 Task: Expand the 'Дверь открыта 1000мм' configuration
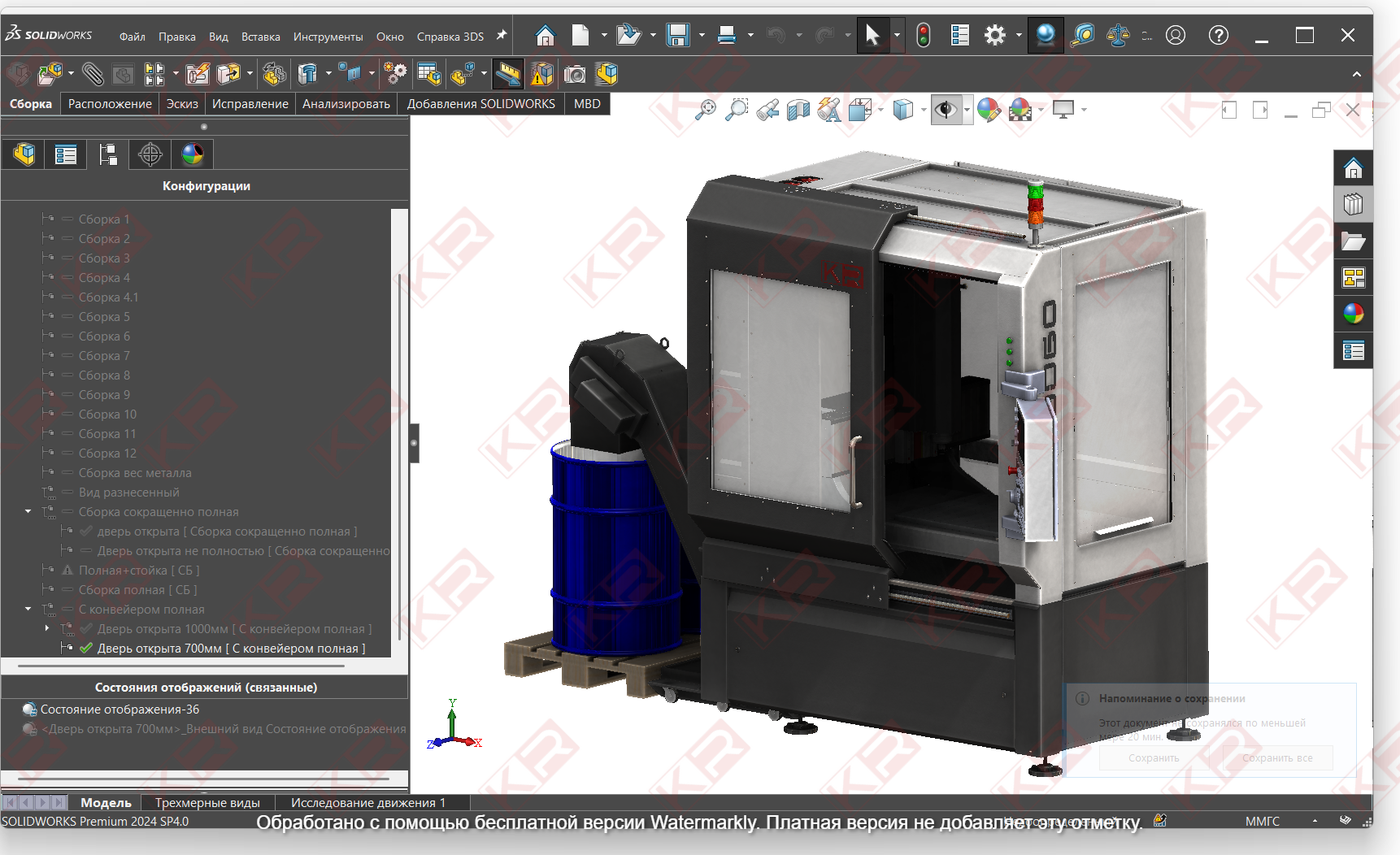point(47,629)
